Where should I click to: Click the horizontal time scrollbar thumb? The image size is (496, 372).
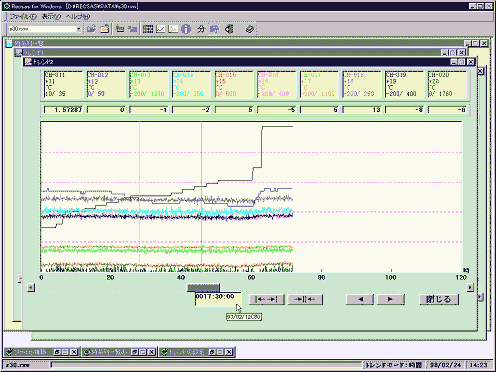point(203,287)
